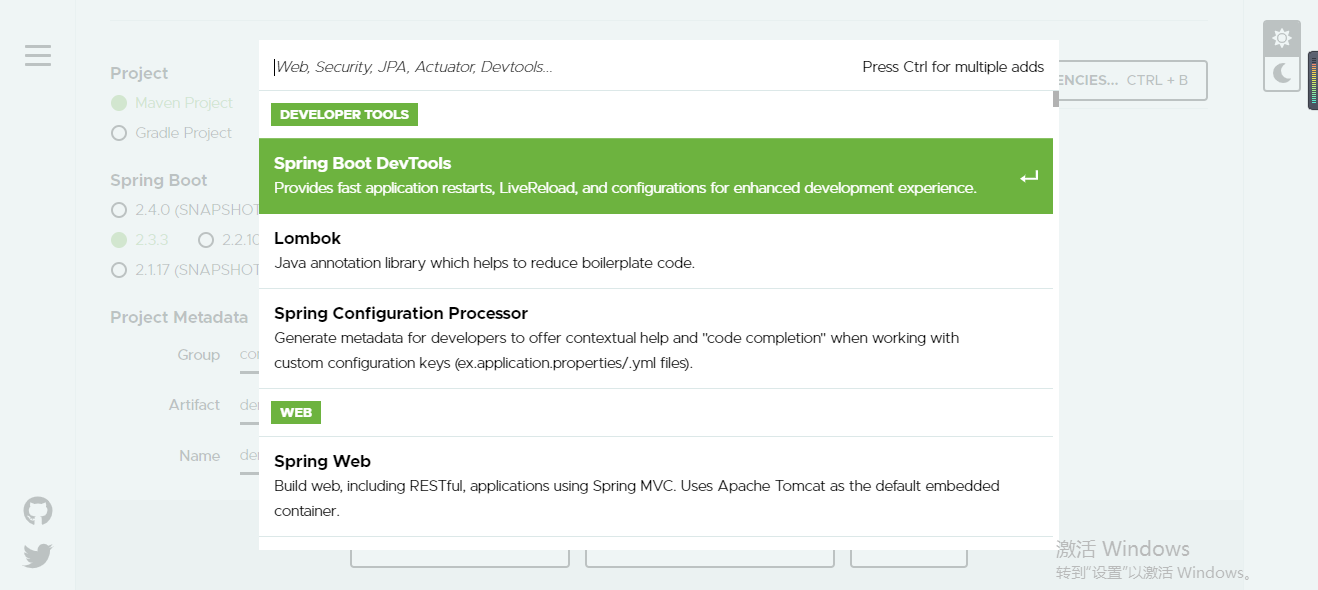Click the Project Metadata heading
Image resolution: width=1318 pixels, height=590 pixels.
[179, 317]
